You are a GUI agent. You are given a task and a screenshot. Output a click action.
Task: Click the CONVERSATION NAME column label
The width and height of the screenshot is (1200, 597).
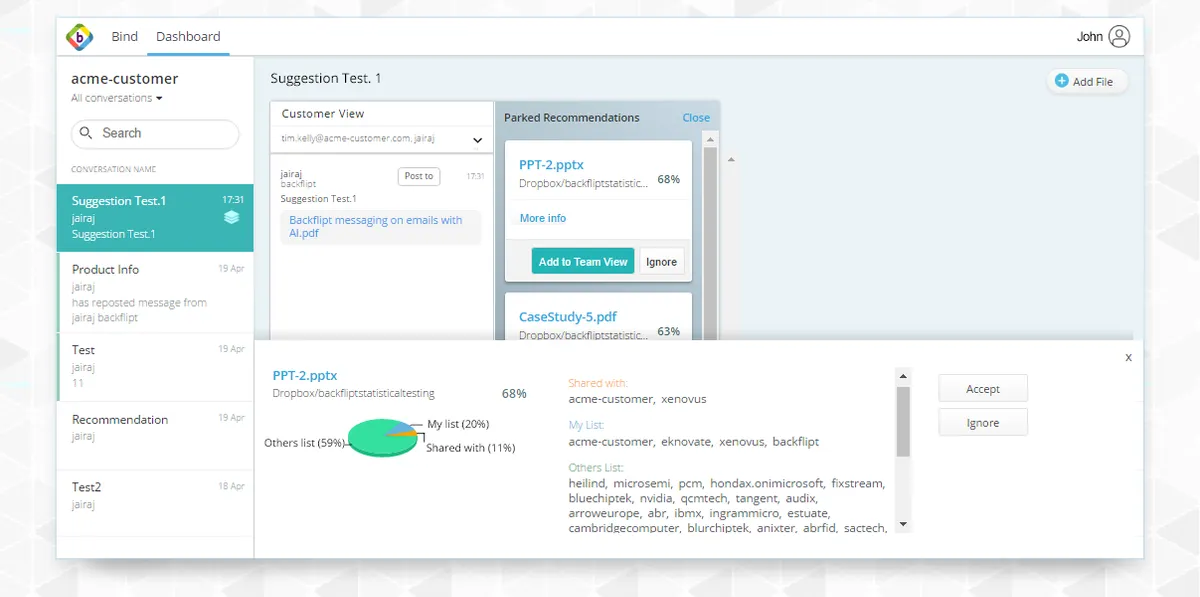(113, 169)
